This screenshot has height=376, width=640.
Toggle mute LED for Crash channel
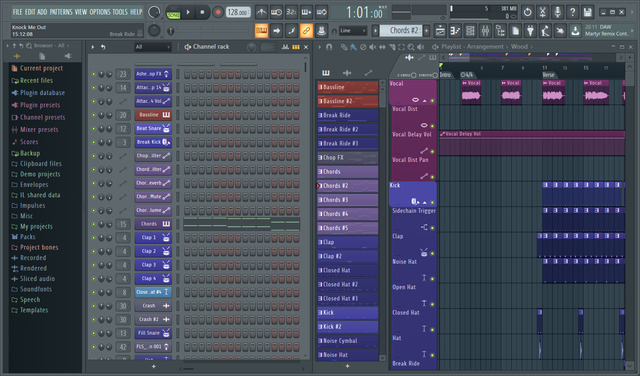pyautogui.click(x=93, y=306)
